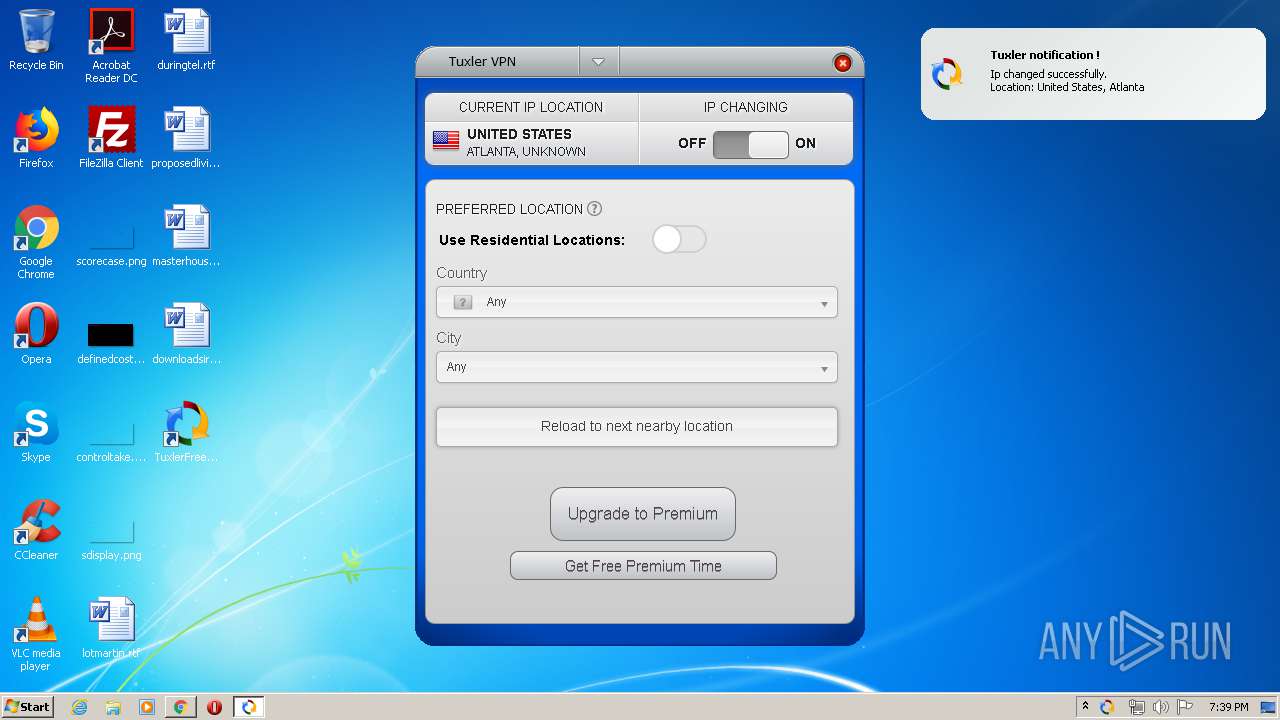Click Reload to next nearby location

[637, 426]
